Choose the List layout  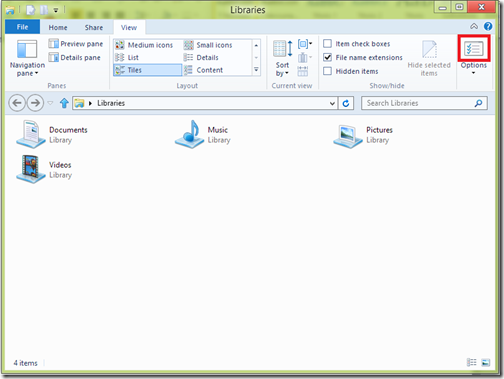click(127, 57)
